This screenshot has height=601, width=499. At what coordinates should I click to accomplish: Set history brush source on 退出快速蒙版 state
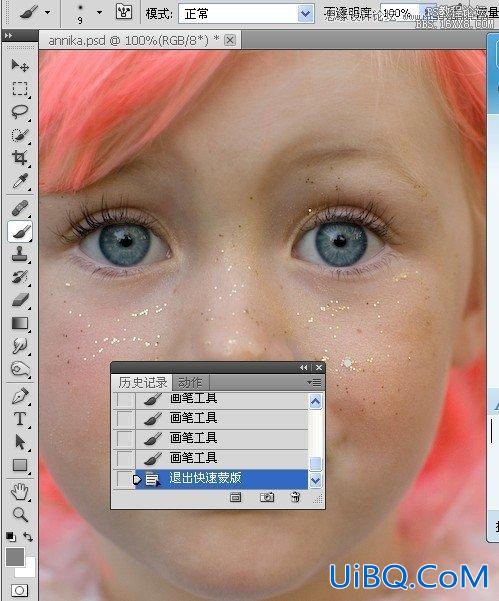[x=124, y=479]
